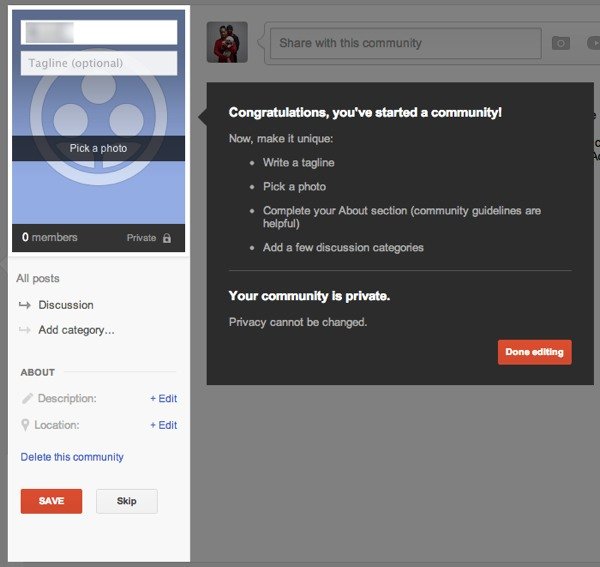The height and width of the screenshot is (567, 600).
Task: Click the user profile photo thumbnail
Action: coord(227,42)
